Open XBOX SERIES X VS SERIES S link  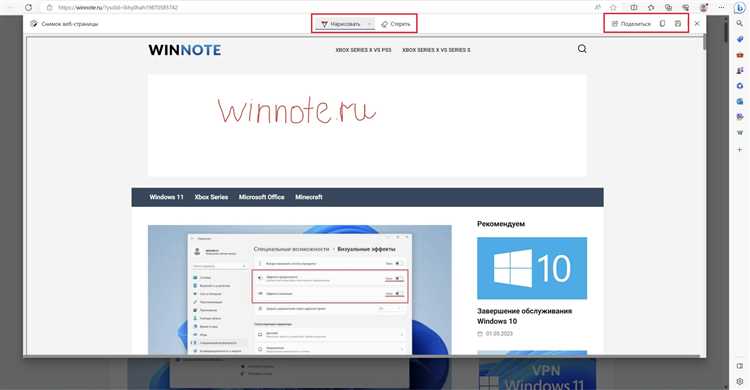[436, 50]
